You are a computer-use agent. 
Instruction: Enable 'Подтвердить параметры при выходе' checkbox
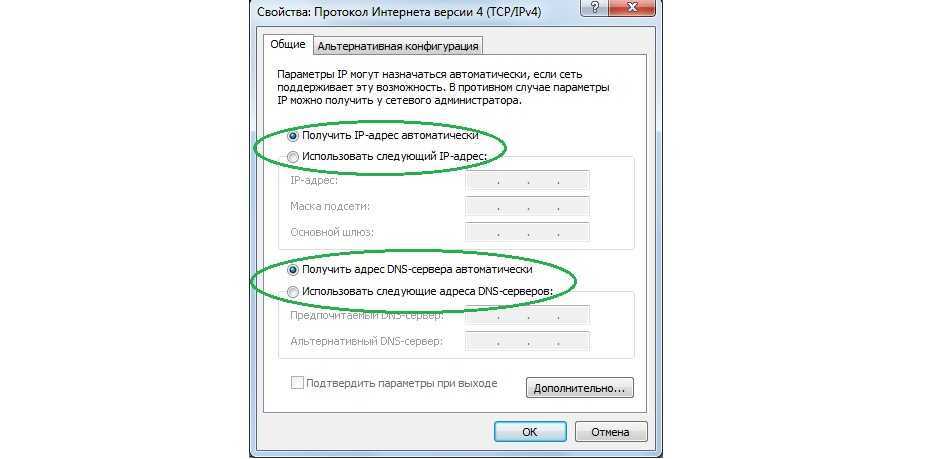[x=298, y=383]
